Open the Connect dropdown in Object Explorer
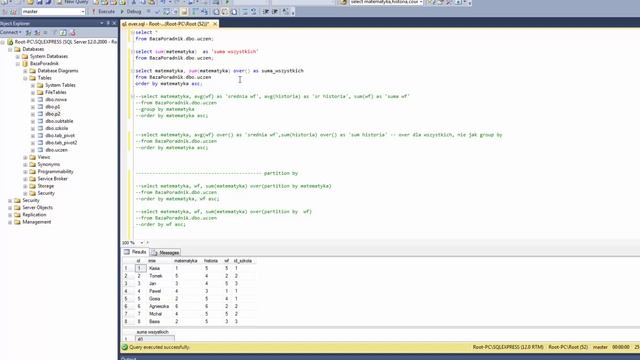 tap(11, 32)
